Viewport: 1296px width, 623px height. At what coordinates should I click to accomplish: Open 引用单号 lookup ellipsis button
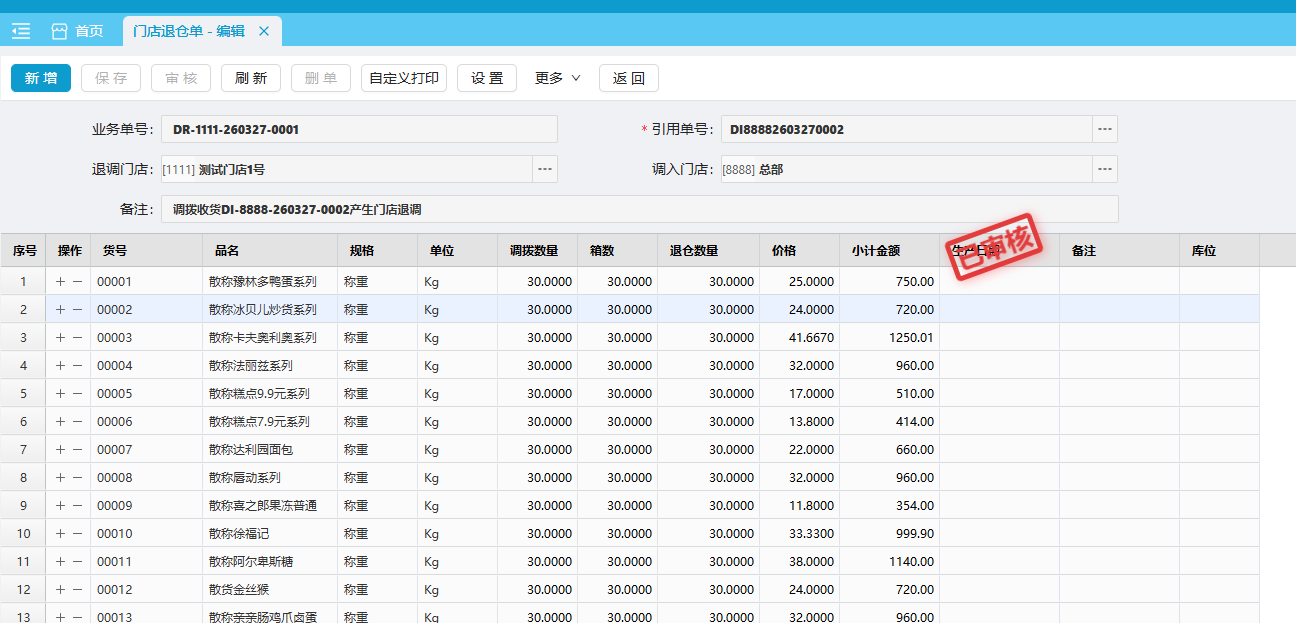[1104, 129]
